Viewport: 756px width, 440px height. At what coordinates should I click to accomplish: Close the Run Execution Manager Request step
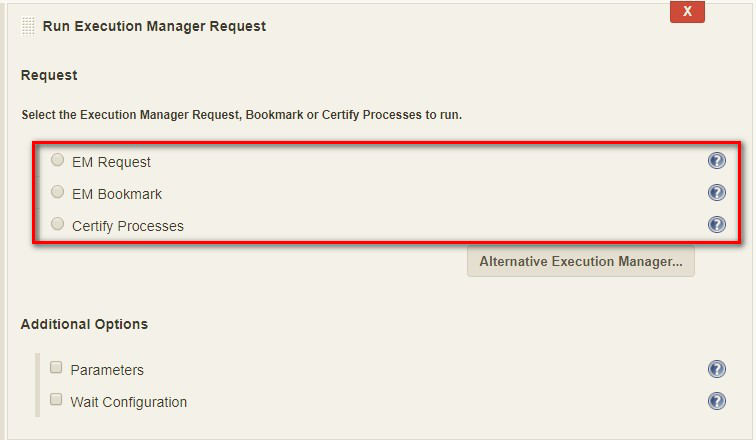[687, 11]
